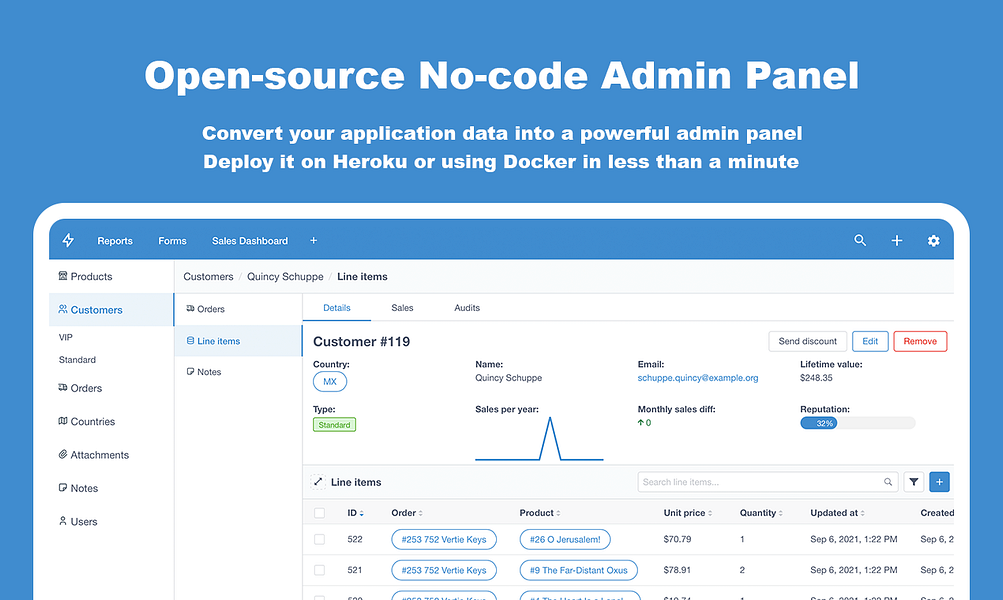Screen dimensions: 1003x600
Task: Open order #253 752 Vertie Keys in row 522
Action: pos(444,539)
